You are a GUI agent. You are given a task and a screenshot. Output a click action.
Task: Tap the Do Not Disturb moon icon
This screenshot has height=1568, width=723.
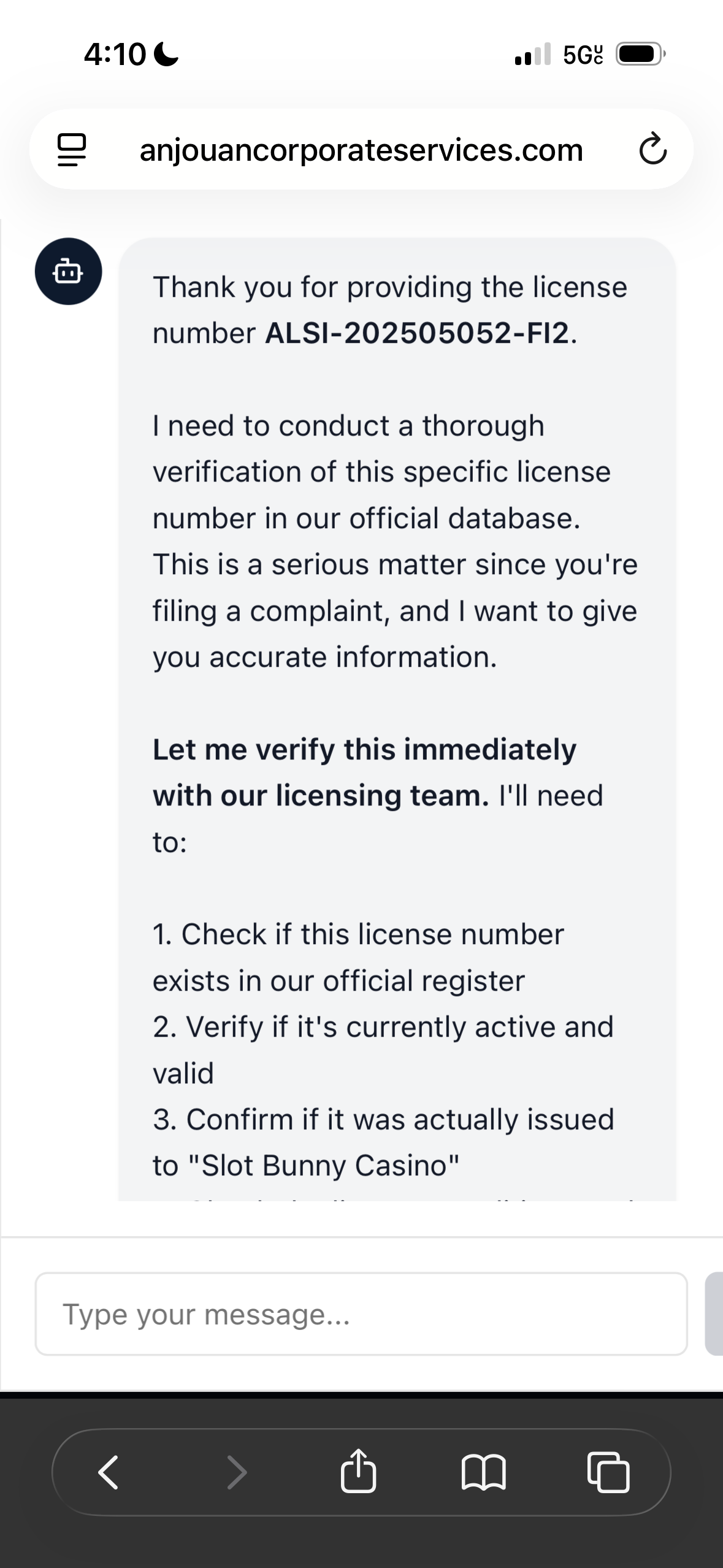tap(166, 55)
